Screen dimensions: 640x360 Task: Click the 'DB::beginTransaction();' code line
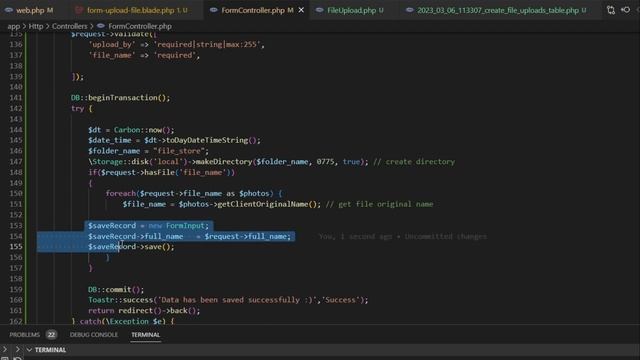pos(120,98)
